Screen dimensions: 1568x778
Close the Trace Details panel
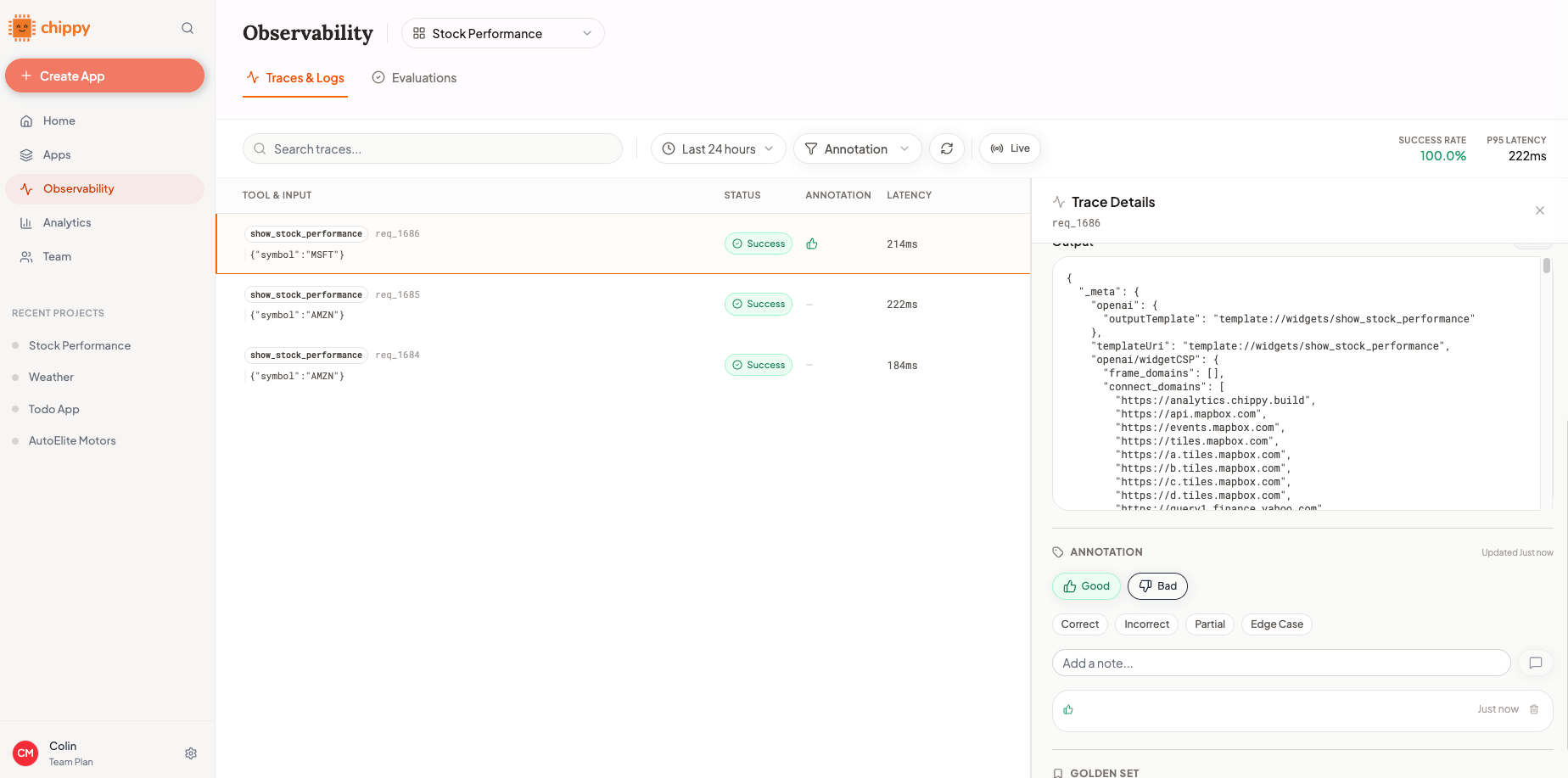(x=1540, y=210)
